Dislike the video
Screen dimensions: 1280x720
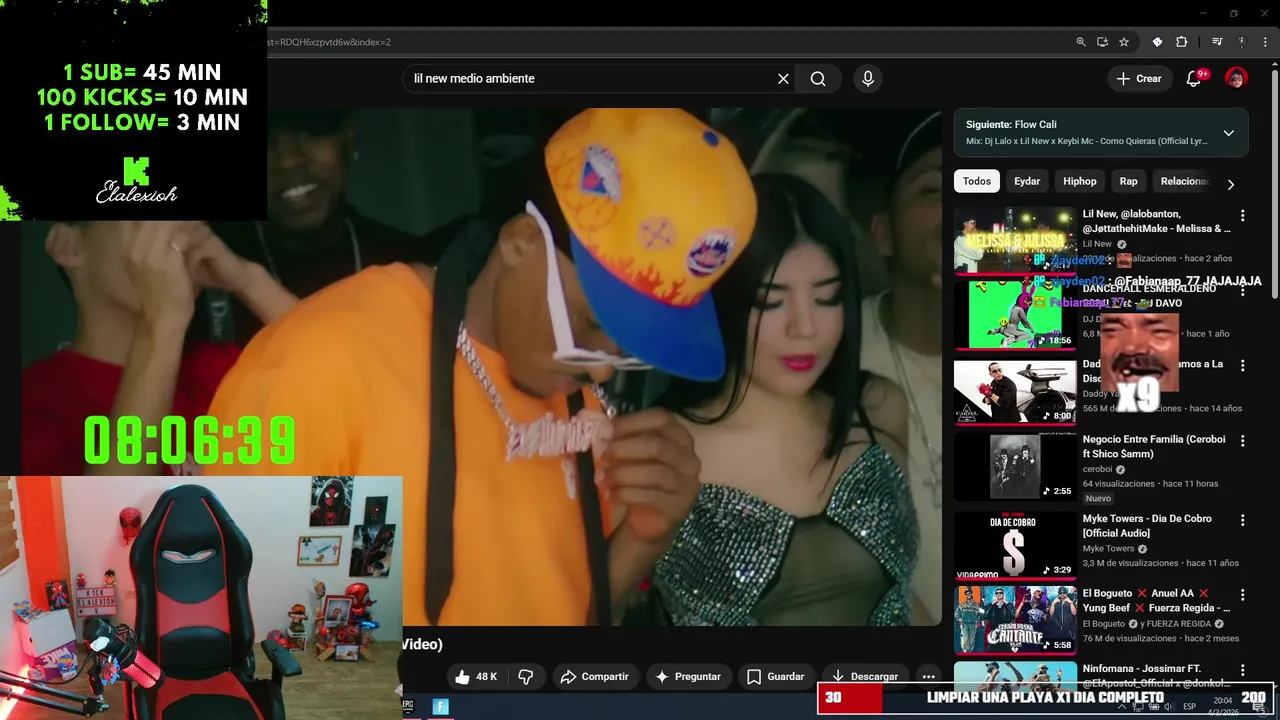526,677
